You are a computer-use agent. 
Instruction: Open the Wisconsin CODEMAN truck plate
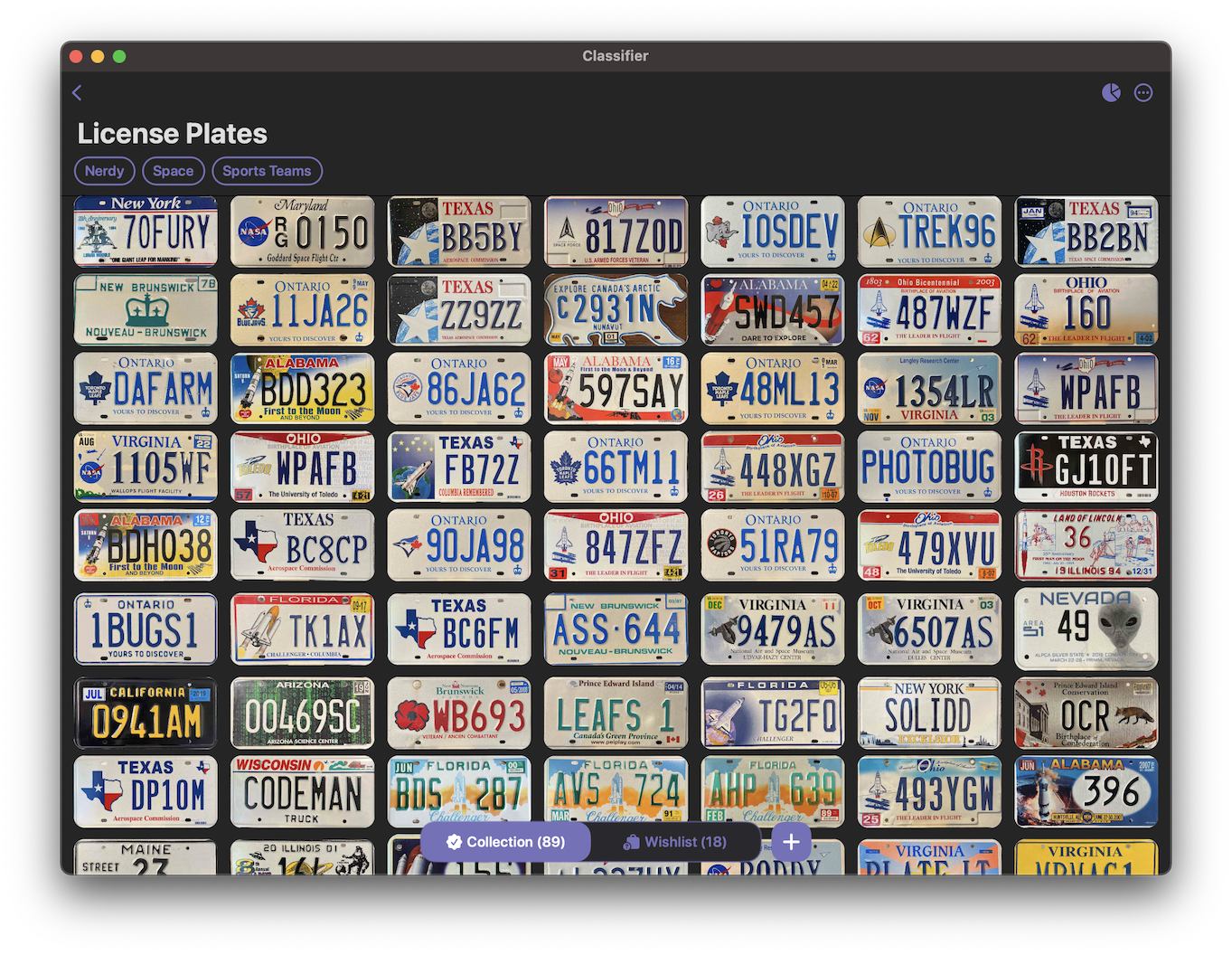click(302, 792)
